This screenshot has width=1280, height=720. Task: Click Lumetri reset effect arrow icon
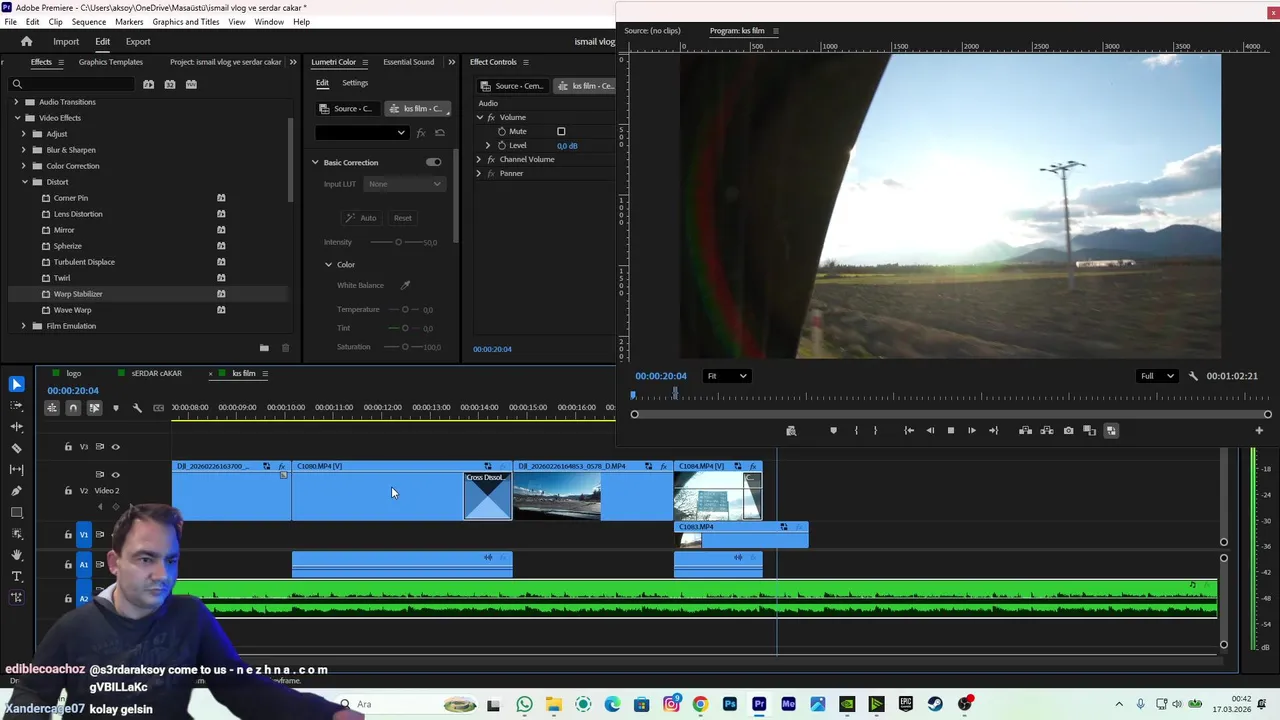[x=440, y=132]
